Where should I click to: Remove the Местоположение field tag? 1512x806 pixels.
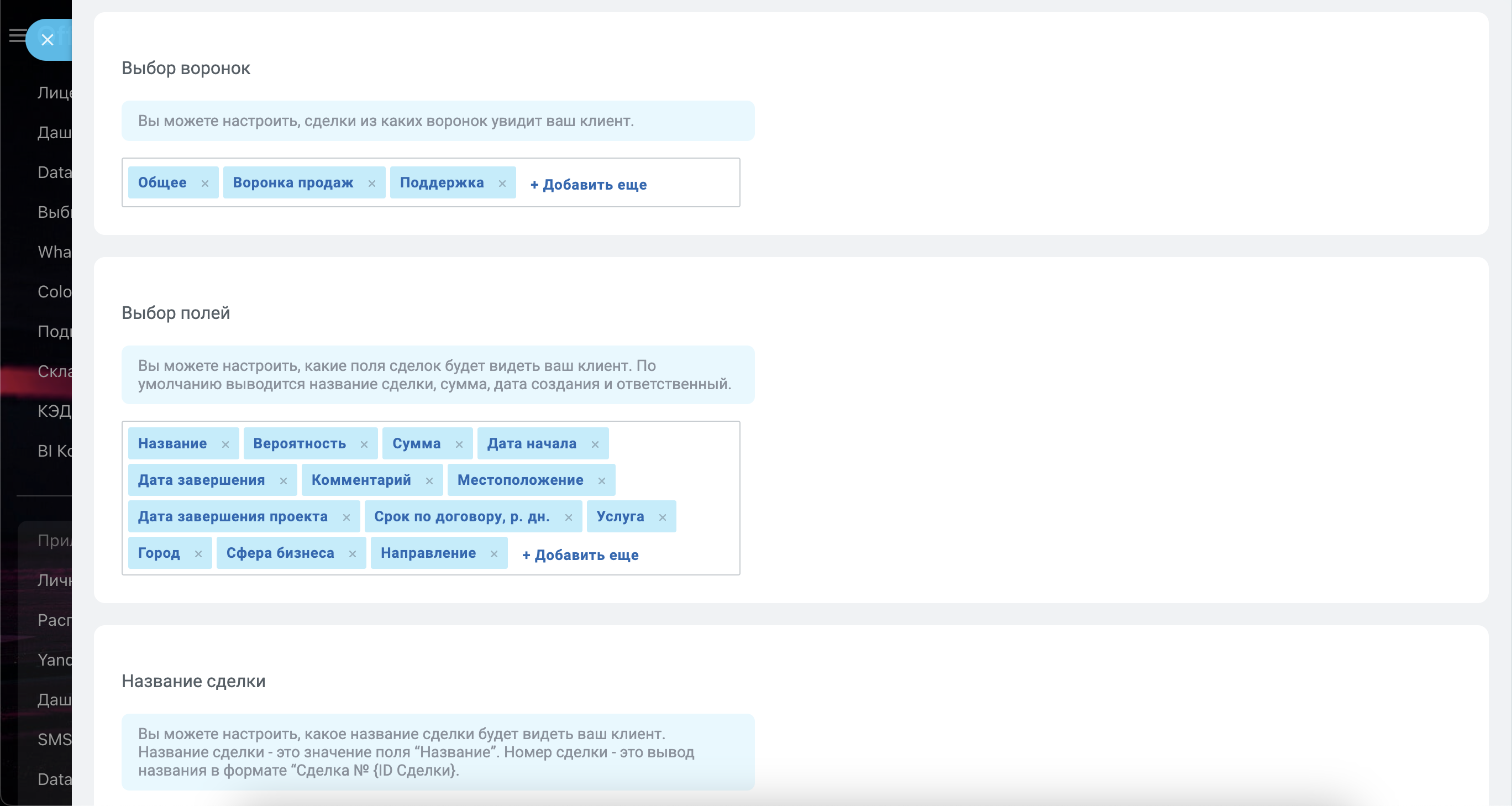click(602, 481)
